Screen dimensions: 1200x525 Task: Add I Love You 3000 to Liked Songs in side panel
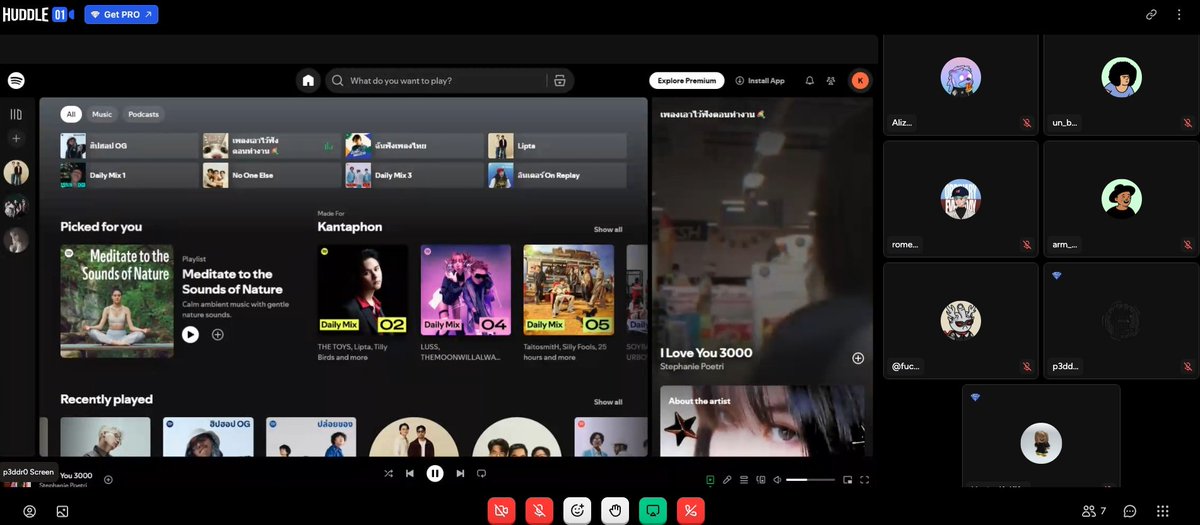(858, 358)
